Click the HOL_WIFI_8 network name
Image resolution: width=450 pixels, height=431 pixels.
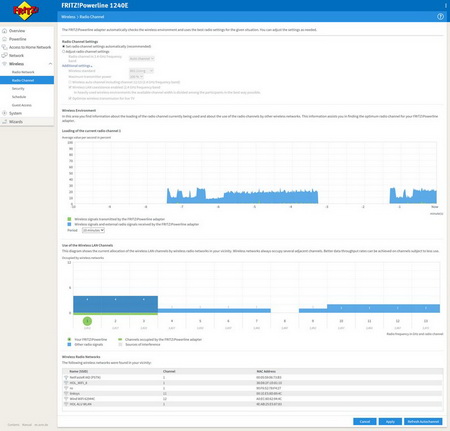click(79, 383)
